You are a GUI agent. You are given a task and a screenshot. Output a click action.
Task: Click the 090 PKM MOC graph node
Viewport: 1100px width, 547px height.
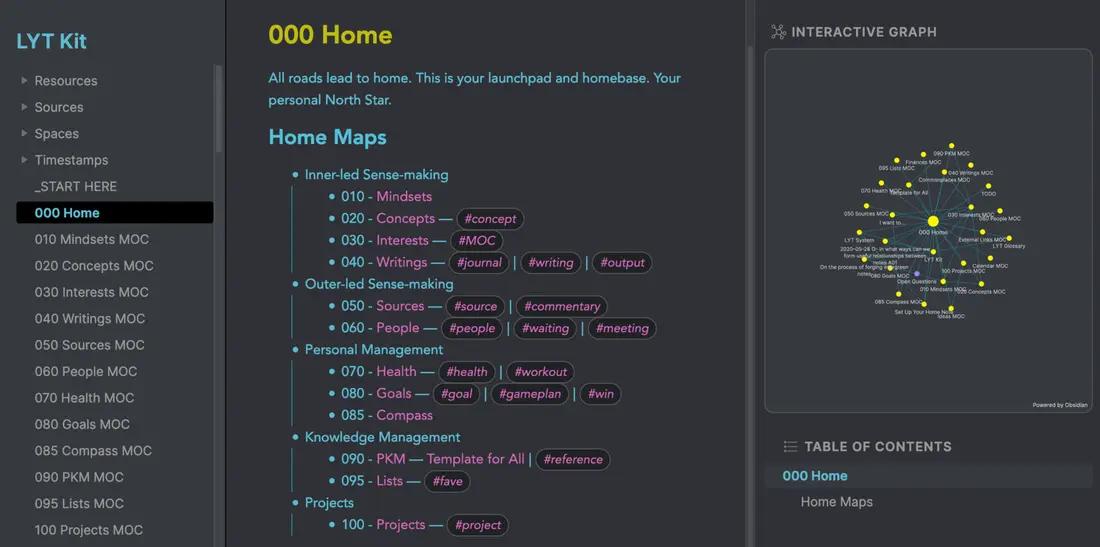[x=952, y=146]
